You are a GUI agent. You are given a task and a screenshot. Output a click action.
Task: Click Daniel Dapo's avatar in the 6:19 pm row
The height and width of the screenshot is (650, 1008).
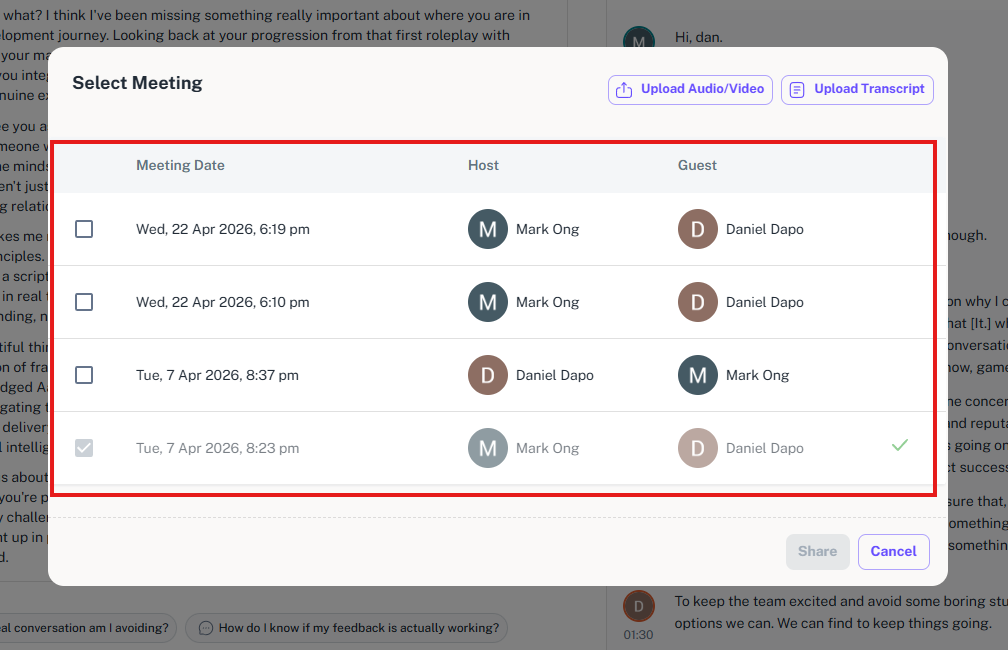698,229
